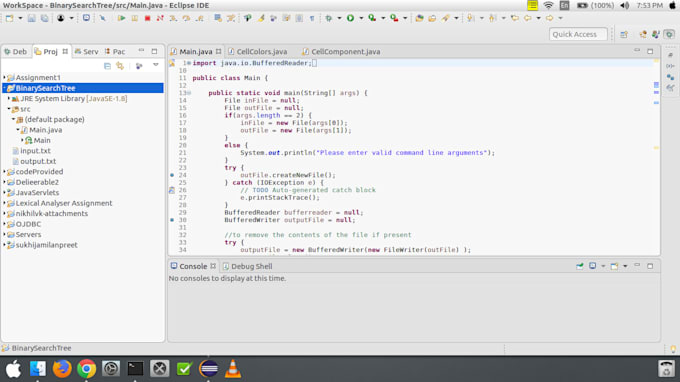Click the Step Return icon
This screenshot has width=680, height=382.
tap(199, 18)
